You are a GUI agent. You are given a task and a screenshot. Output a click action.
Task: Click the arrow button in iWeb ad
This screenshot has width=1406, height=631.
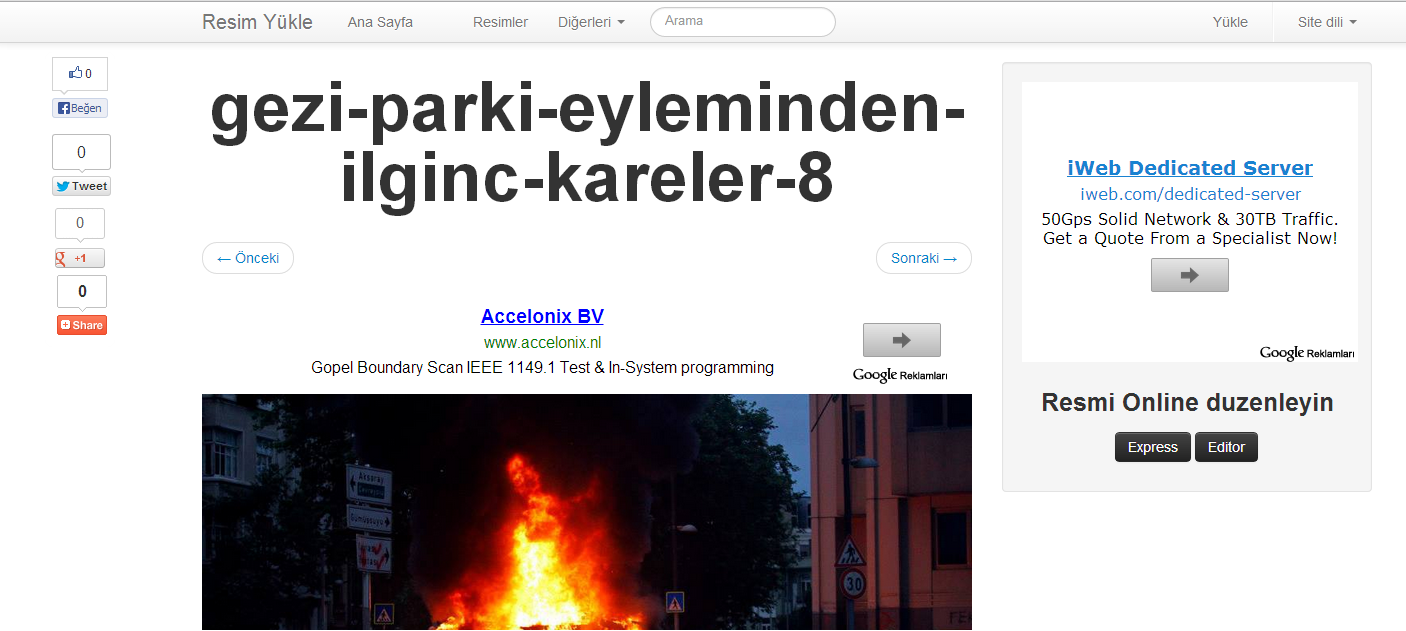[1189, 275]
